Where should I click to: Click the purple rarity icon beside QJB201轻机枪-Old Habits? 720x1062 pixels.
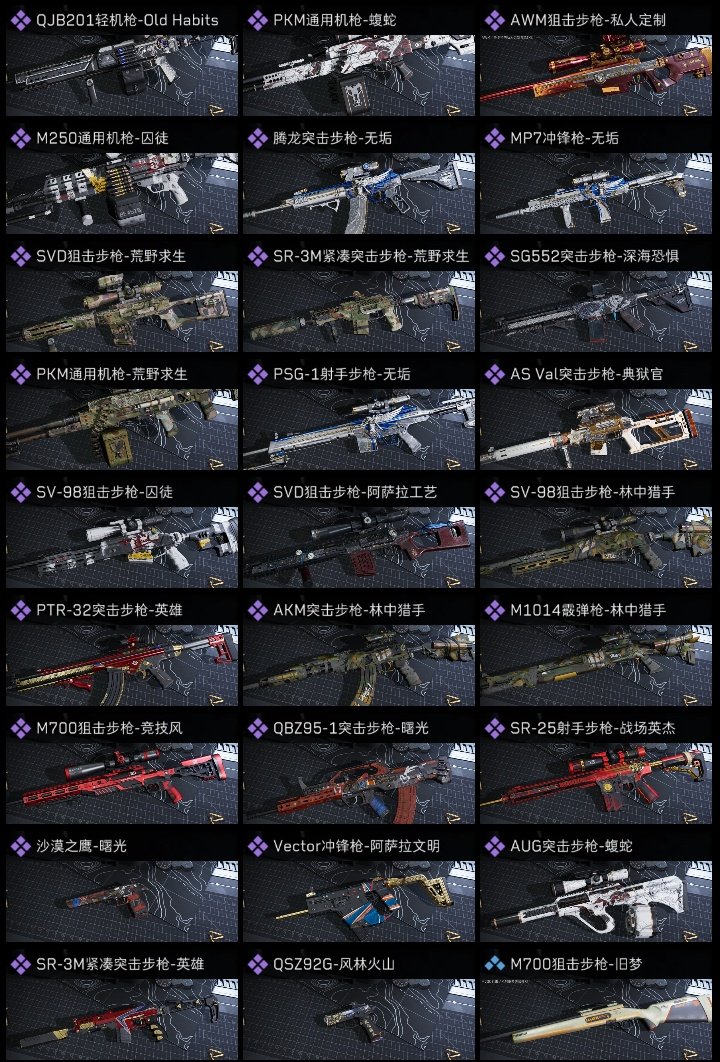[21, 20]
